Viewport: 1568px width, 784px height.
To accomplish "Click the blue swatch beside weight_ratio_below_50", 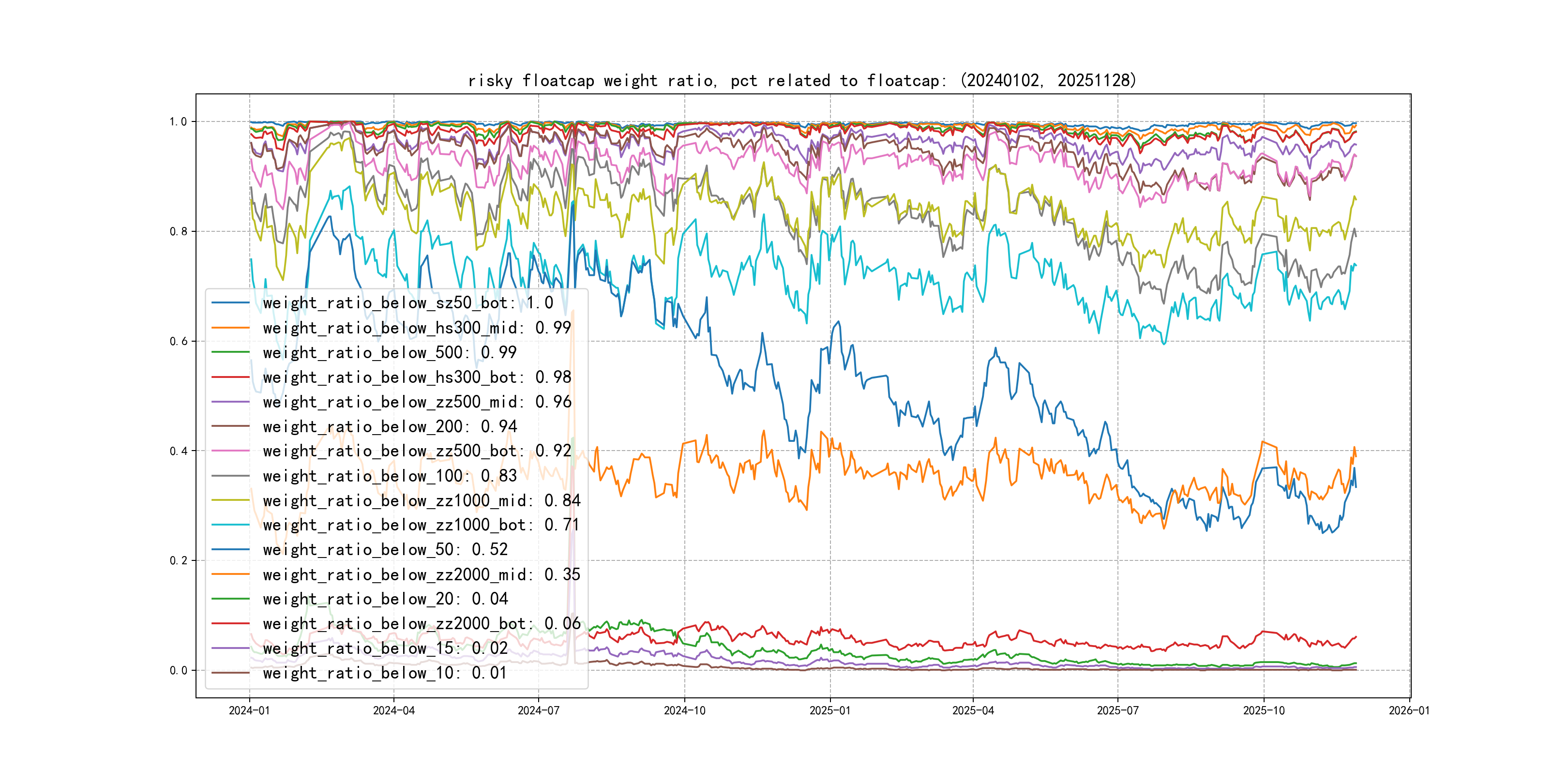I will (230, 550).
